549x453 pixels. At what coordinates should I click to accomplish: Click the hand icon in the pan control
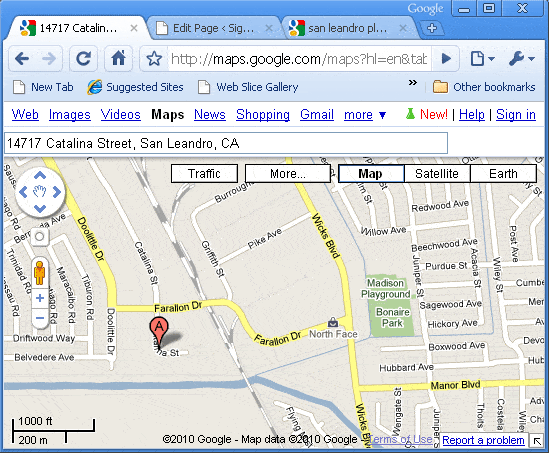40,191
